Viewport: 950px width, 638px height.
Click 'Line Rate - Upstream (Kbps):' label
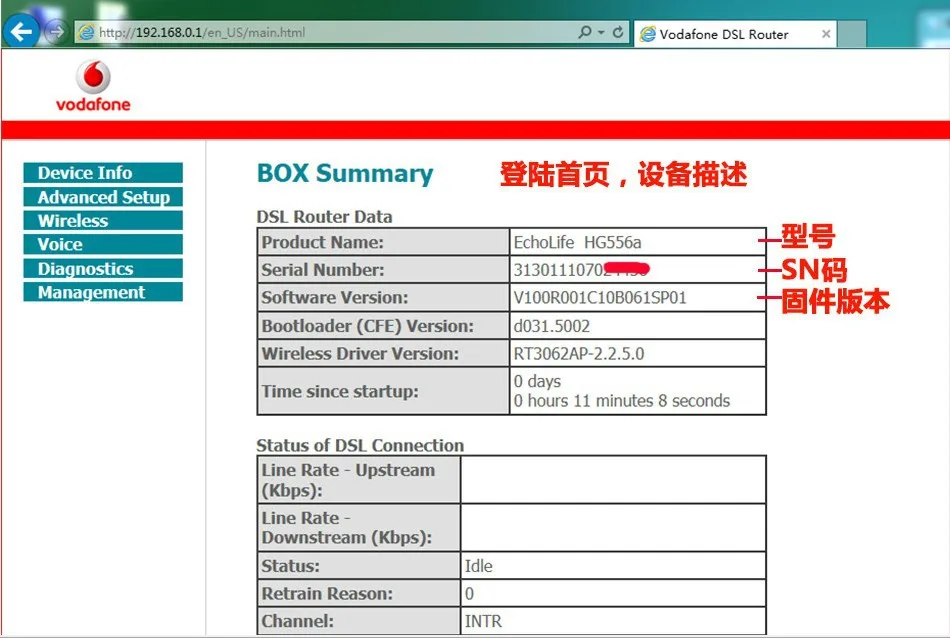point(348,480)
